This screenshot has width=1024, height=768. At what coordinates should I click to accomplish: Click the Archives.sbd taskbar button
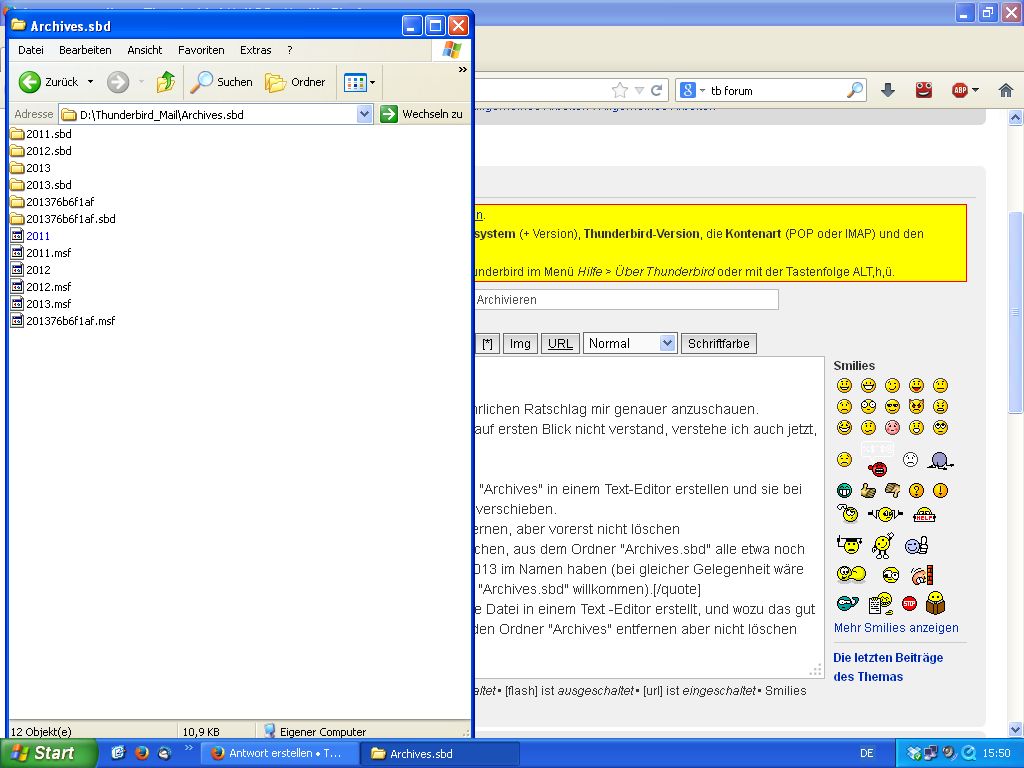click(x=440, y=753)
